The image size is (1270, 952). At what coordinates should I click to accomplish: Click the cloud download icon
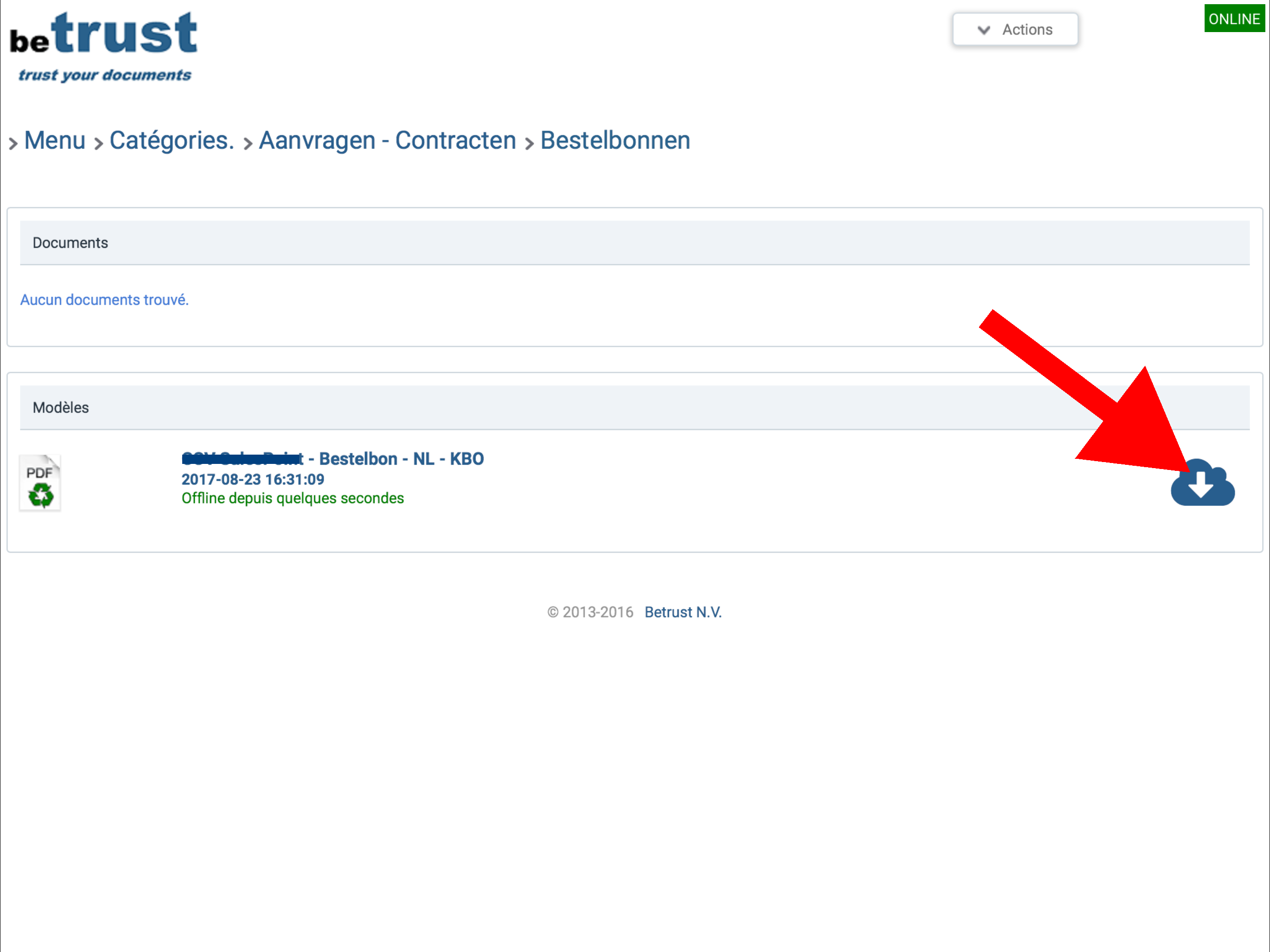1202,484
